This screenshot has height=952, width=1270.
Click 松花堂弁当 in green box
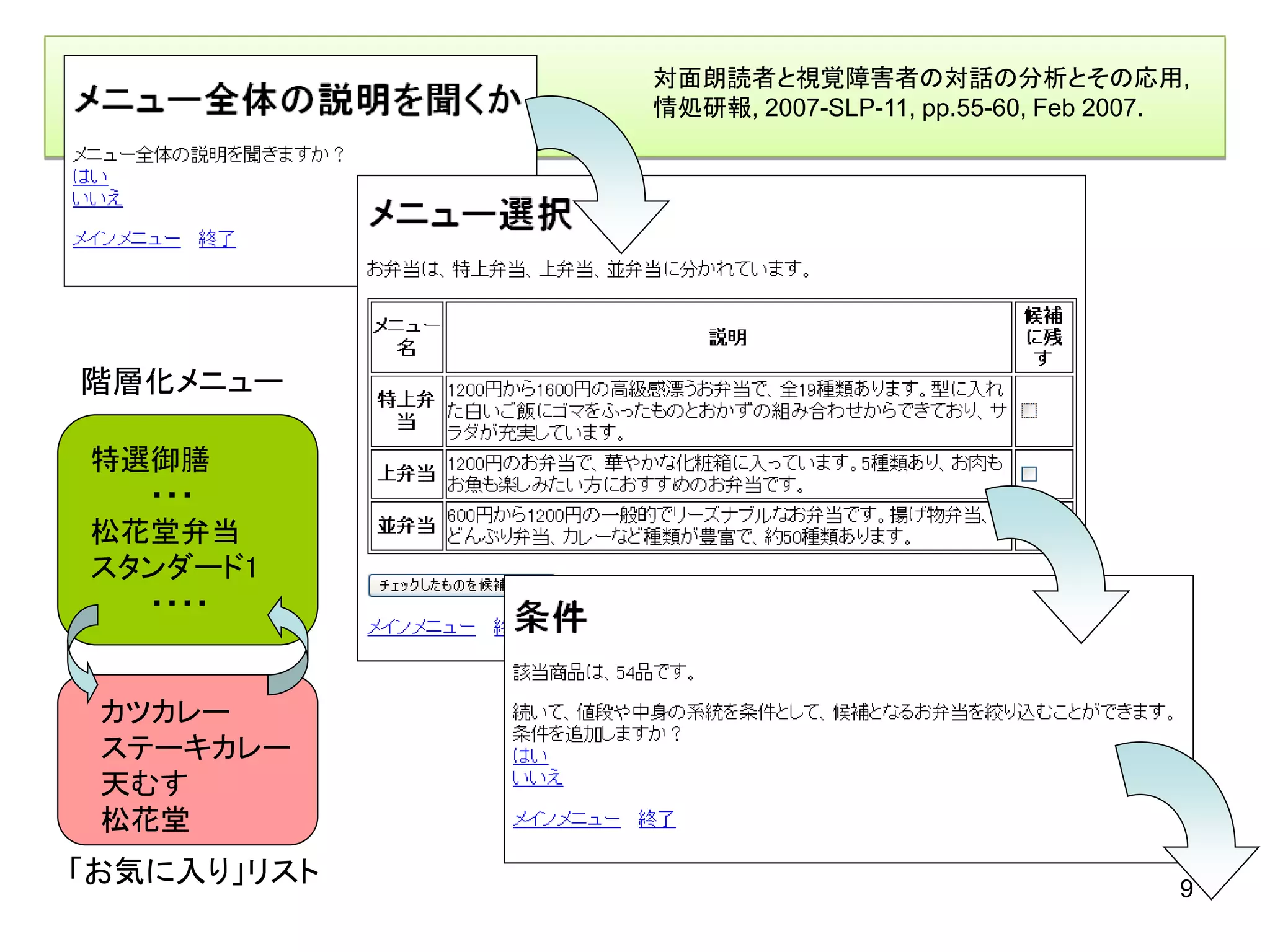165,531
